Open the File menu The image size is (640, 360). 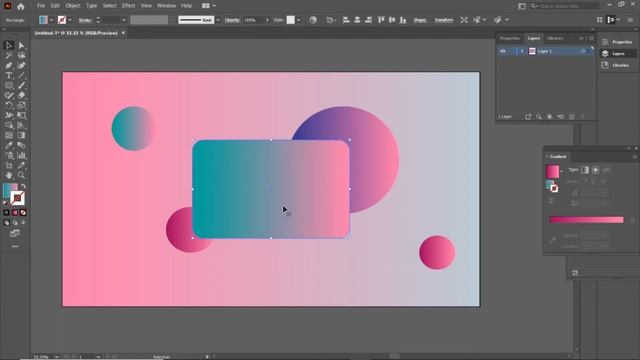[41, 6]
